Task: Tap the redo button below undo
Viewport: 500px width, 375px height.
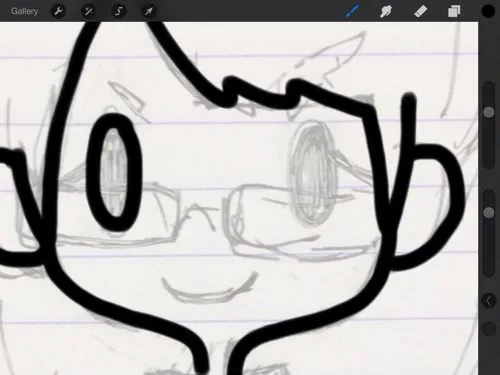Action: 489,329
